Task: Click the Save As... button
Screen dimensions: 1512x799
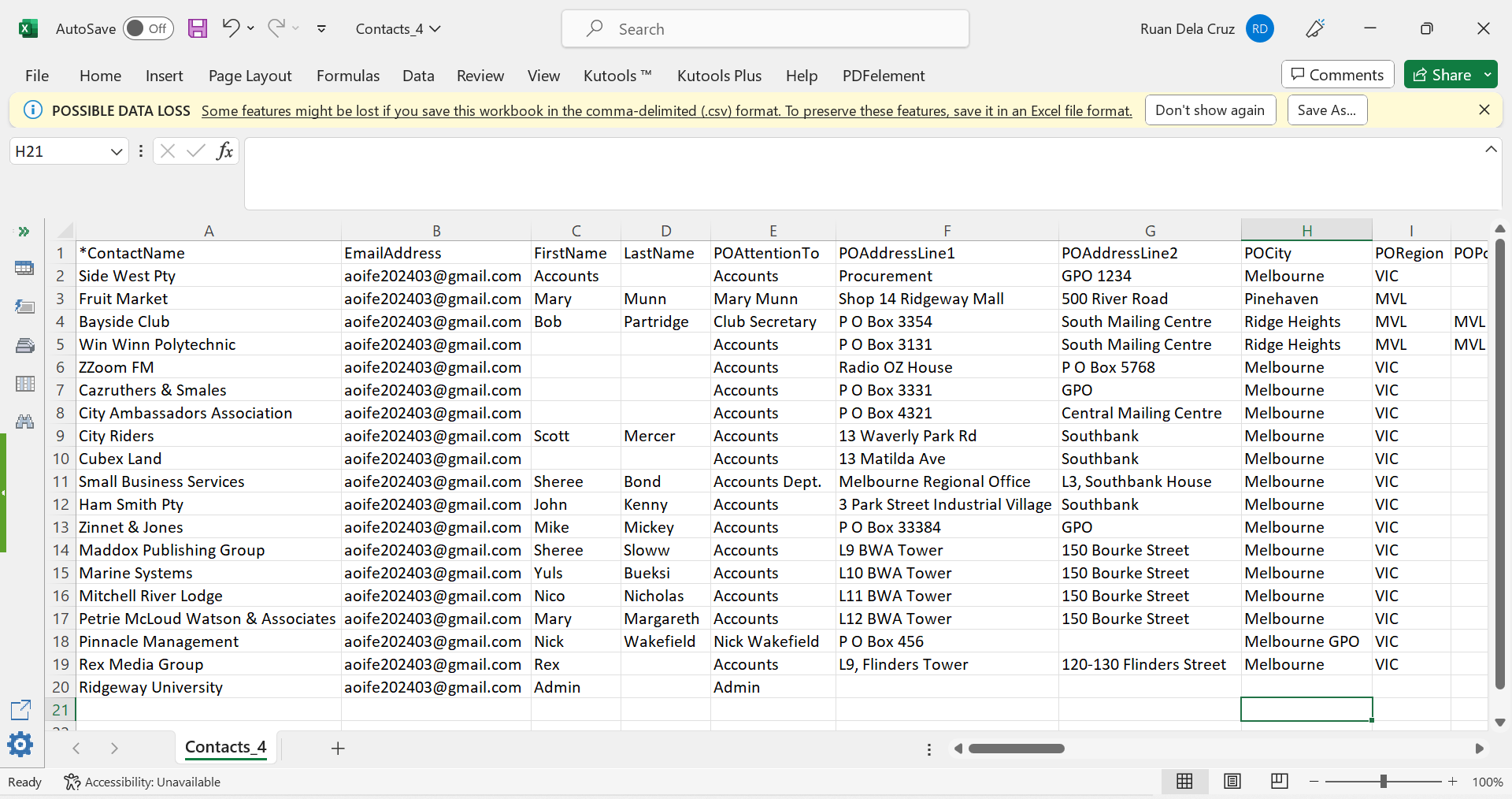Action: tap(1327, 110)
